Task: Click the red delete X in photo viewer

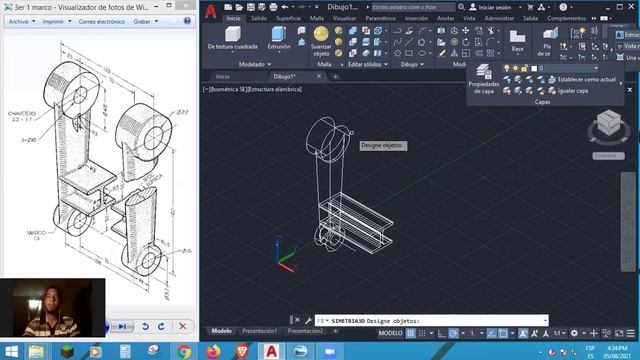Action: click(x=182, y=326)
